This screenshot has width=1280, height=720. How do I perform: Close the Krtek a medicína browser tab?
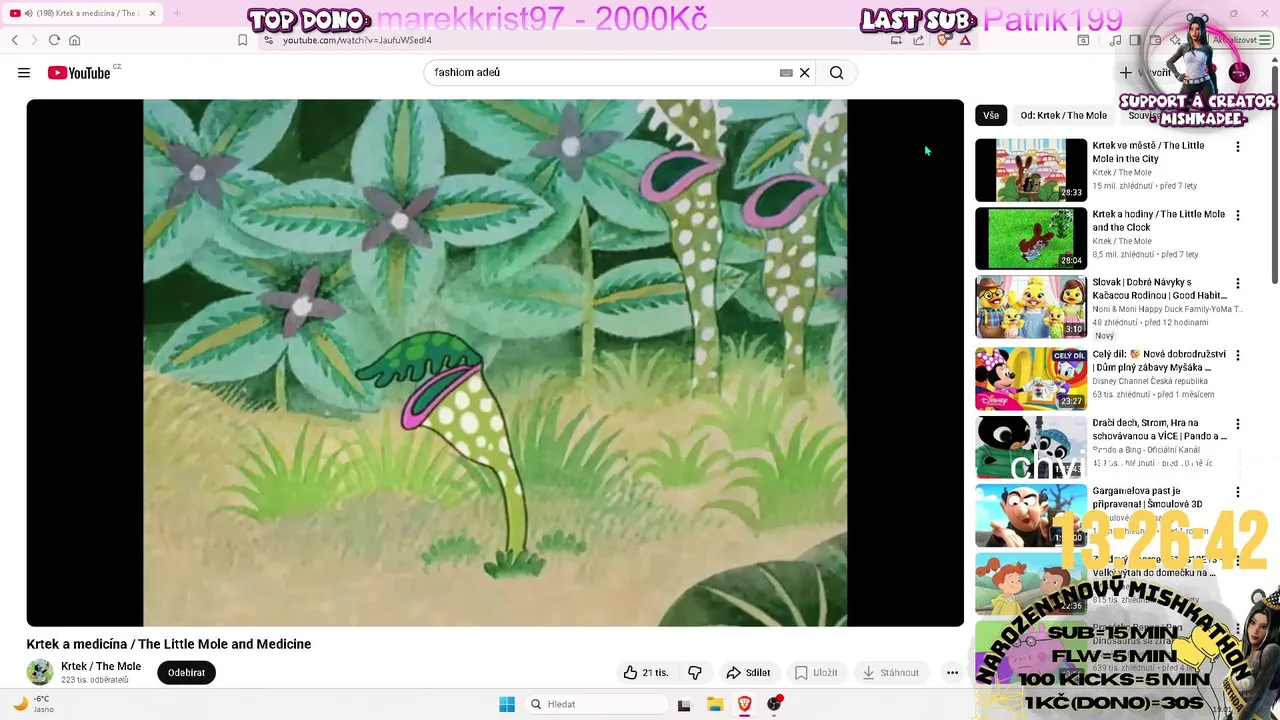point(152,13)
